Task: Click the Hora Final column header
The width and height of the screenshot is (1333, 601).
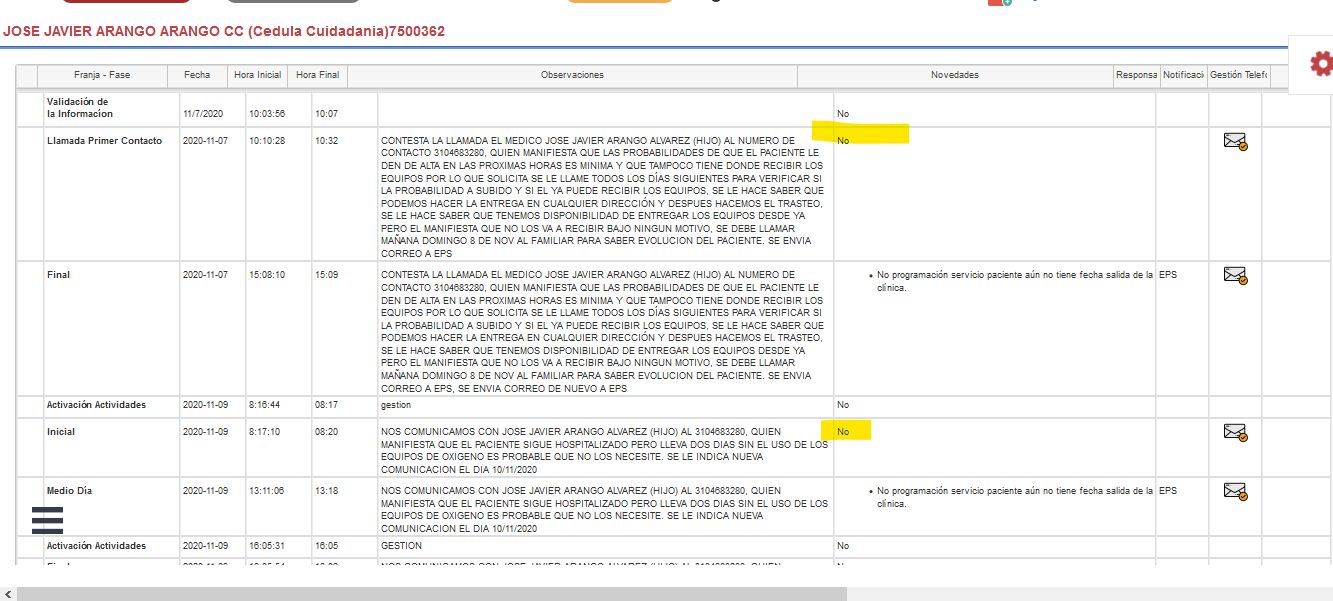Action: click(318, 75)
